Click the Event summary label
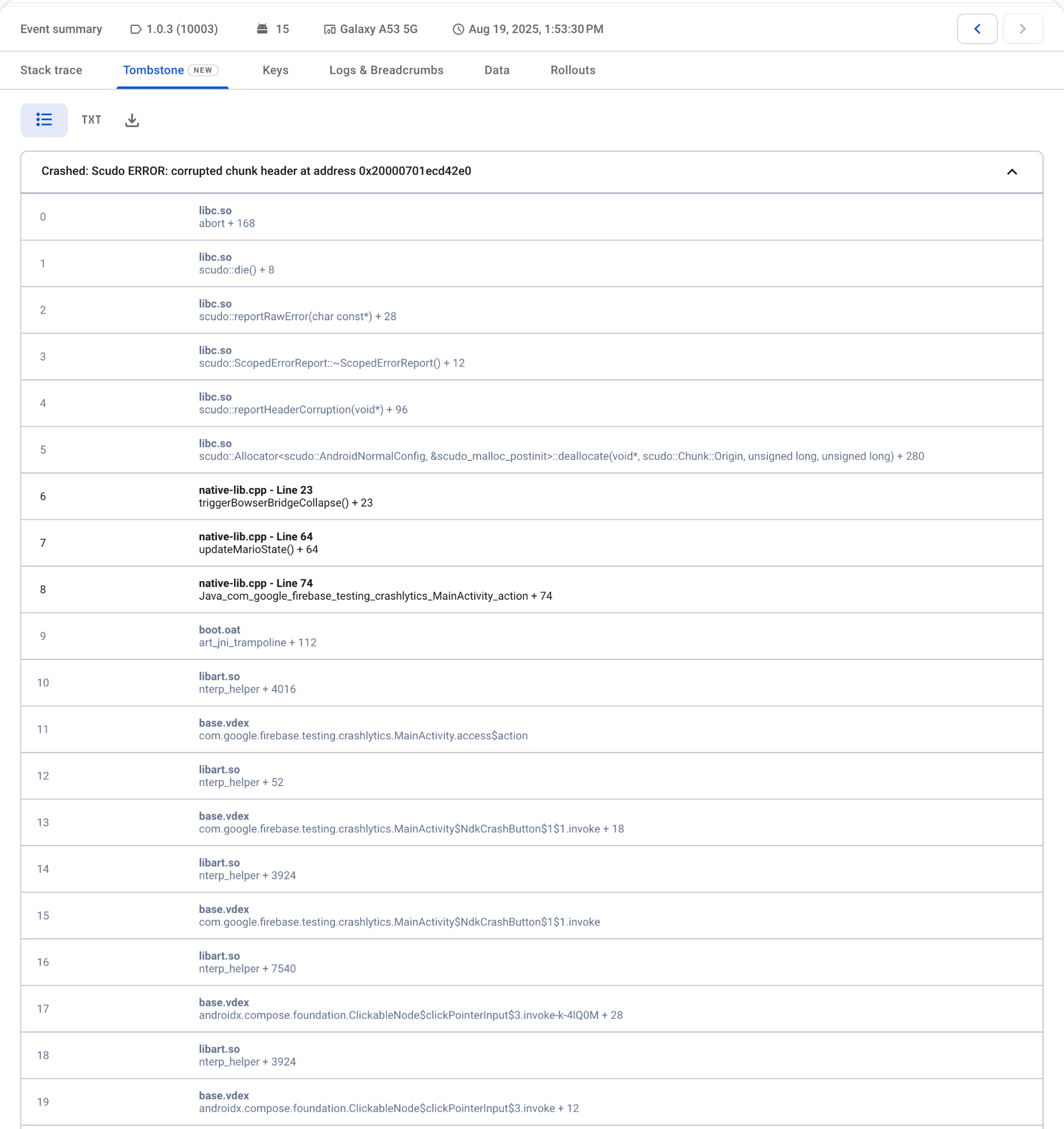The width and height of the screenshot is (1064, 1129). coord(61,29)
